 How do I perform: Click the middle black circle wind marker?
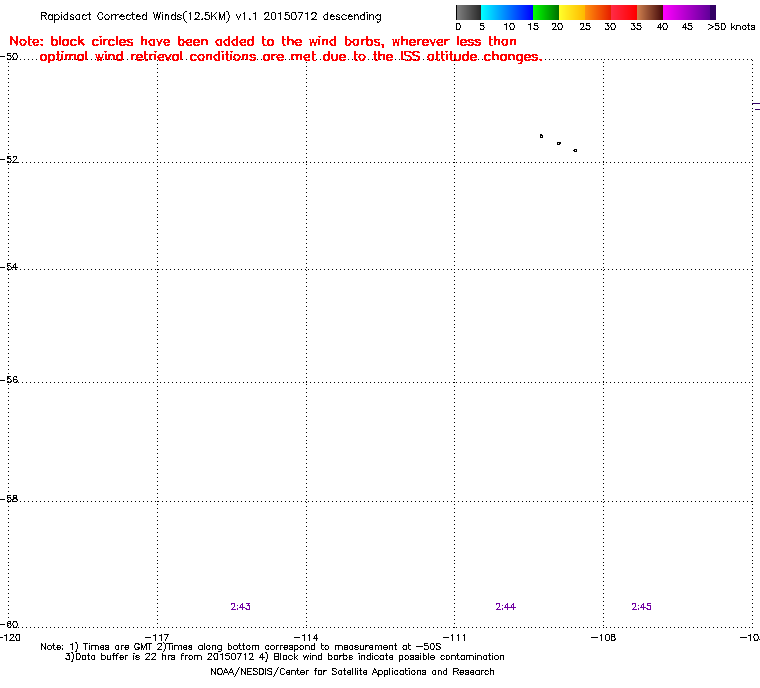(x=559, y=144)
